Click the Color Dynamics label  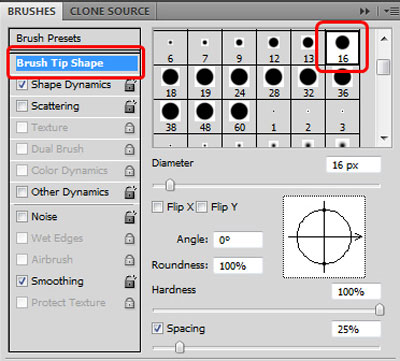[x=69, y=170]
